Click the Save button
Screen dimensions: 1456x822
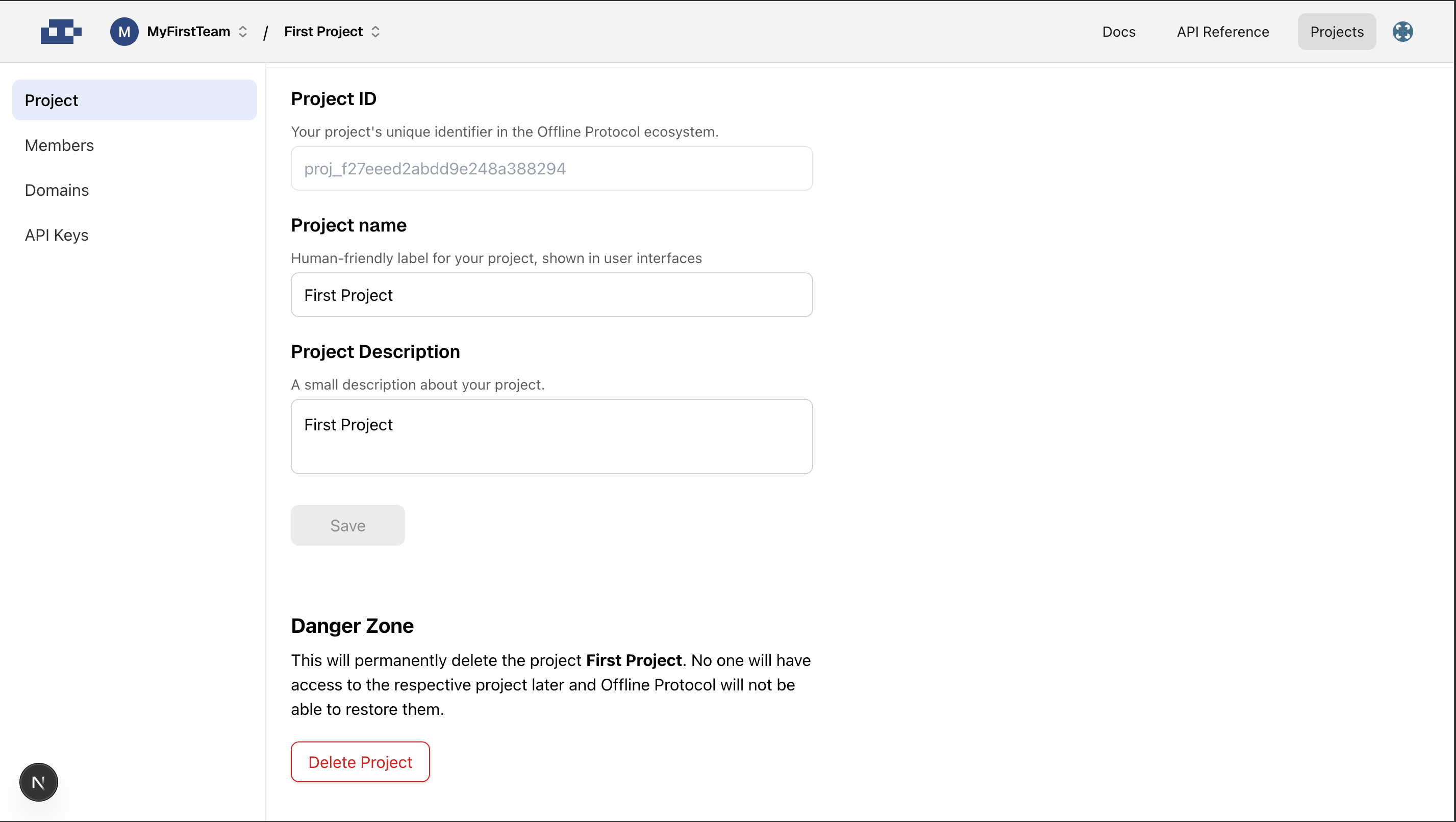tap(347, 525)
